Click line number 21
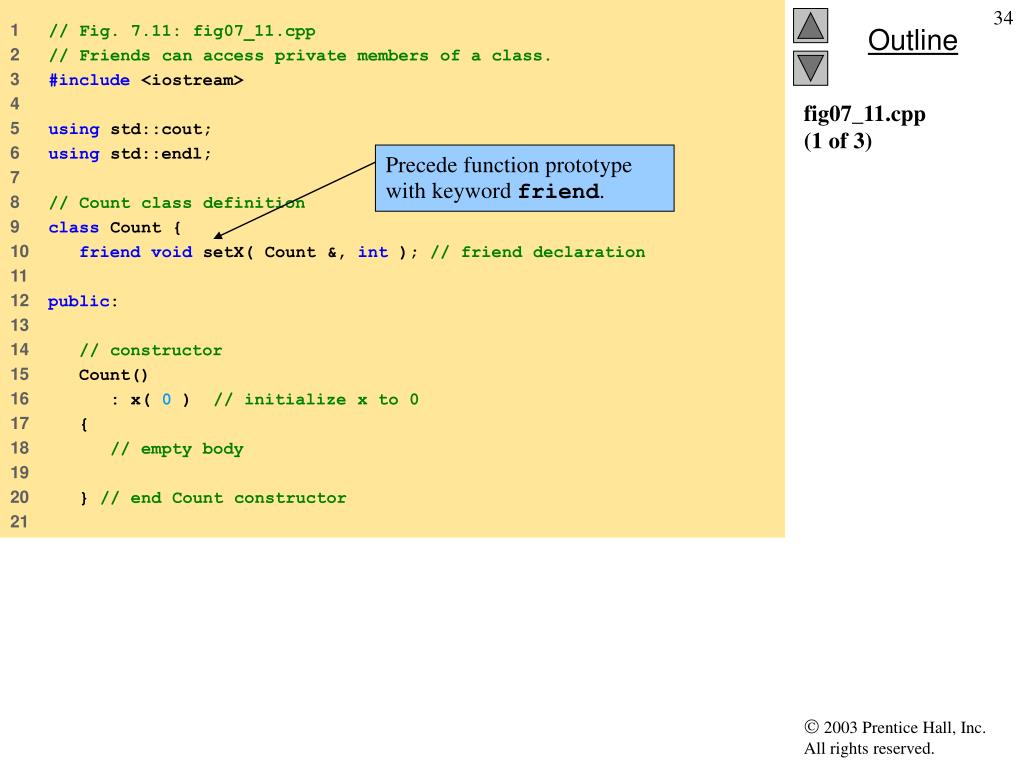 coord(19,522)
